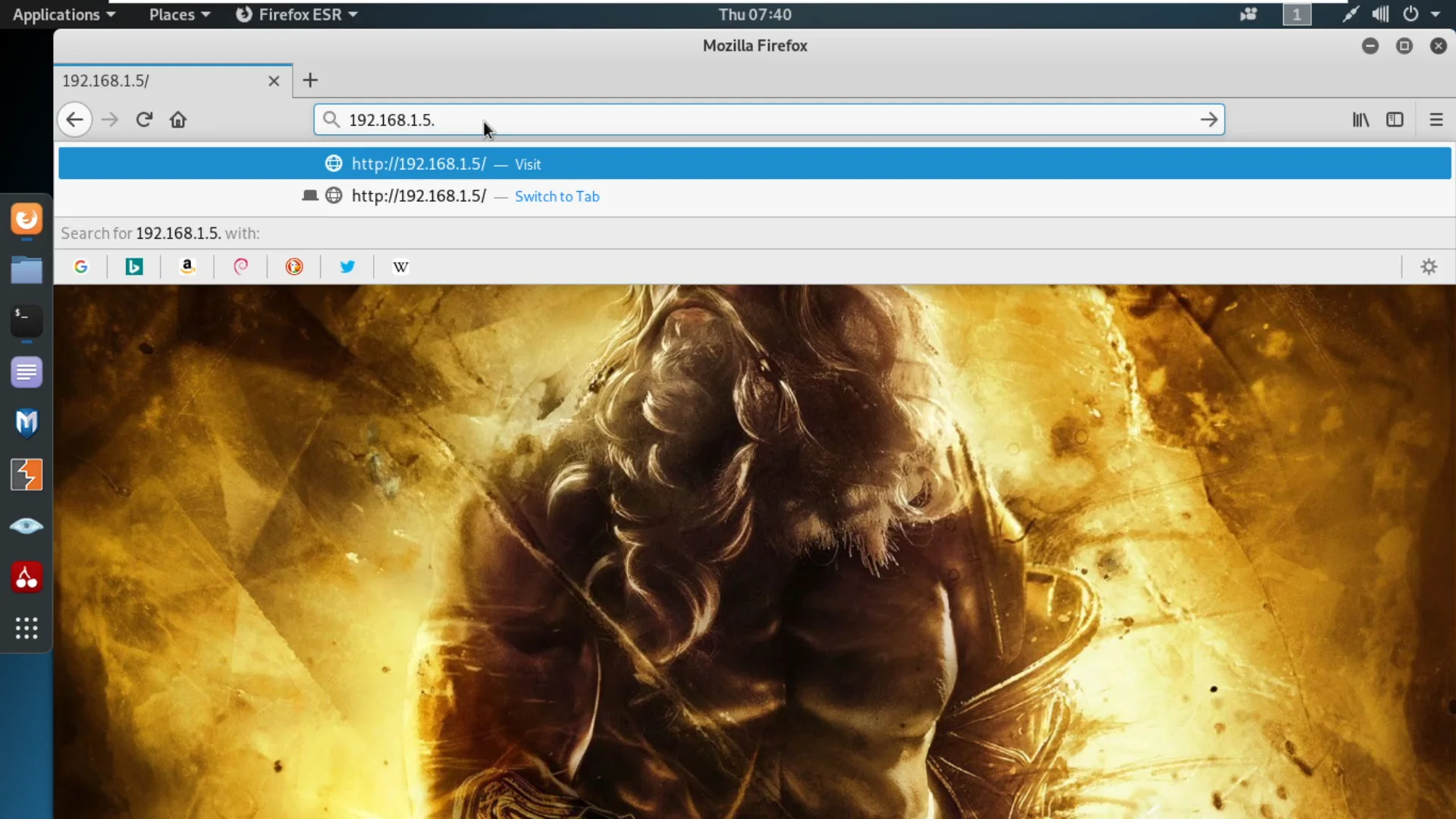Search on Amazon
The width and height of the screenshot is (1456, 819).
(x=188, y=266)
